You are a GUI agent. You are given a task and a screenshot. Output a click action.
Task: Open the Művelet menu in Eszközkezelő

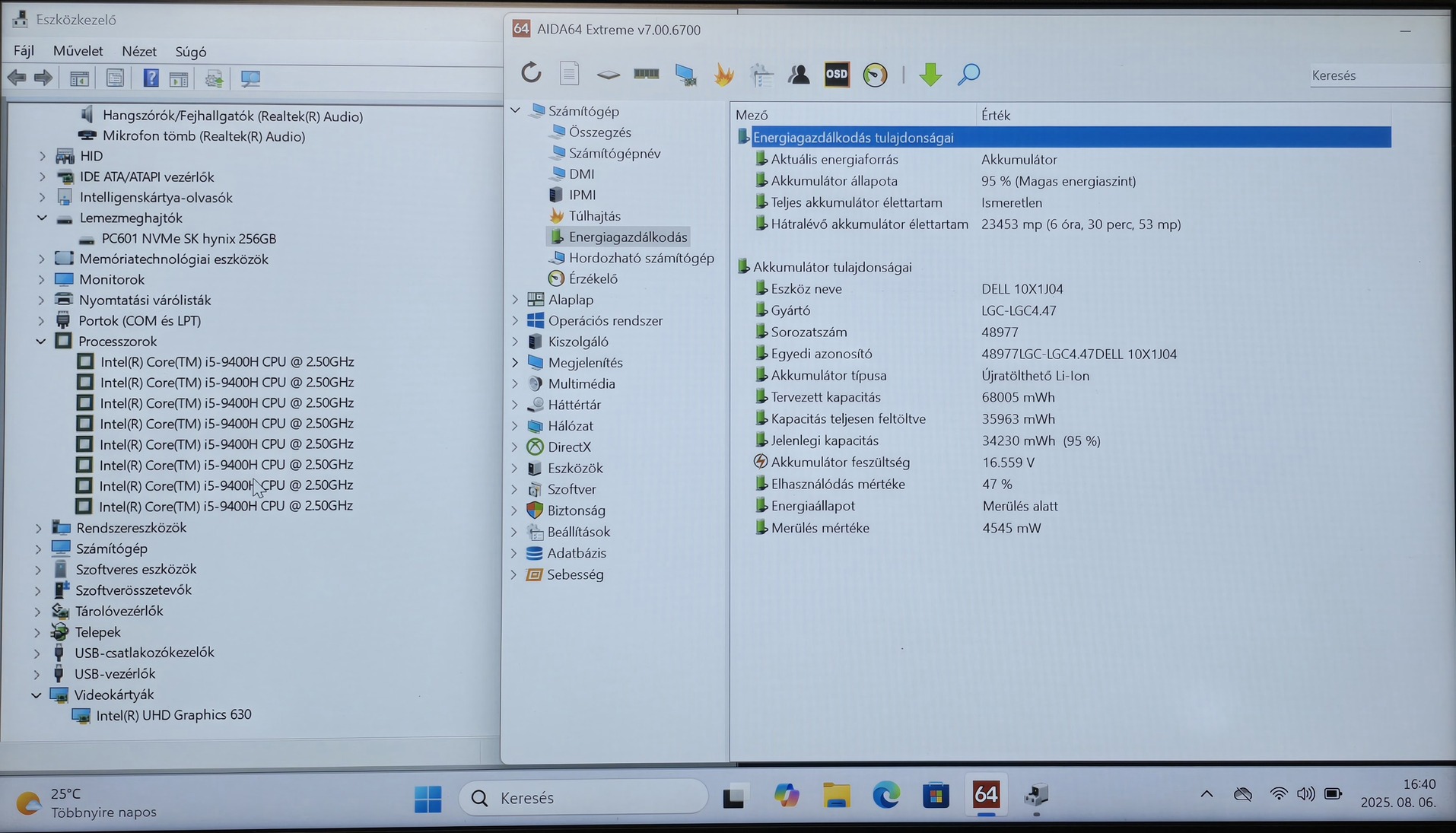(x=78, y=51)
